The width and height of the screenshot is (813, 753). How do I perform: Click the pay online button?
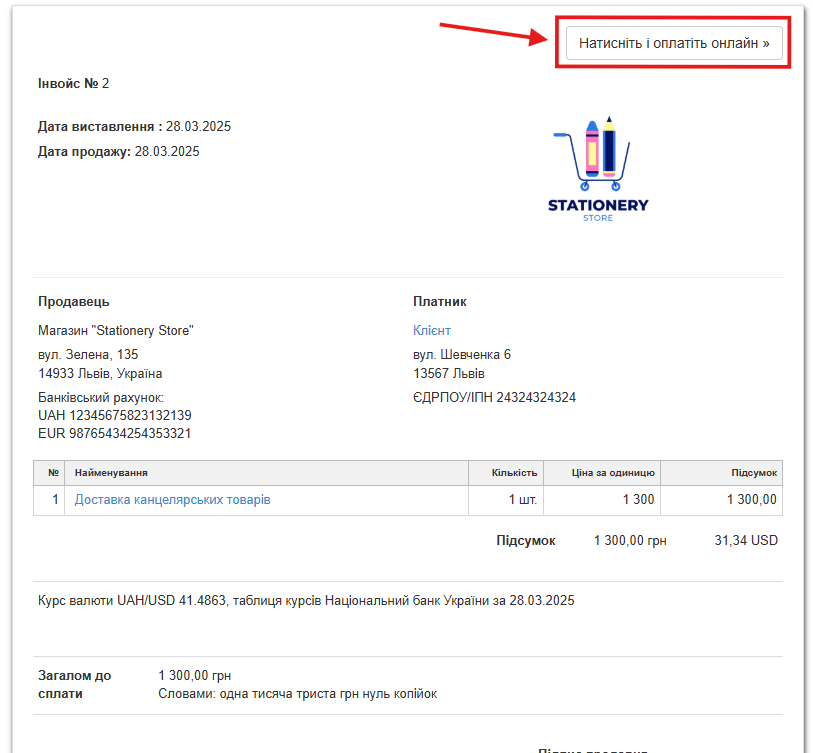673,44
